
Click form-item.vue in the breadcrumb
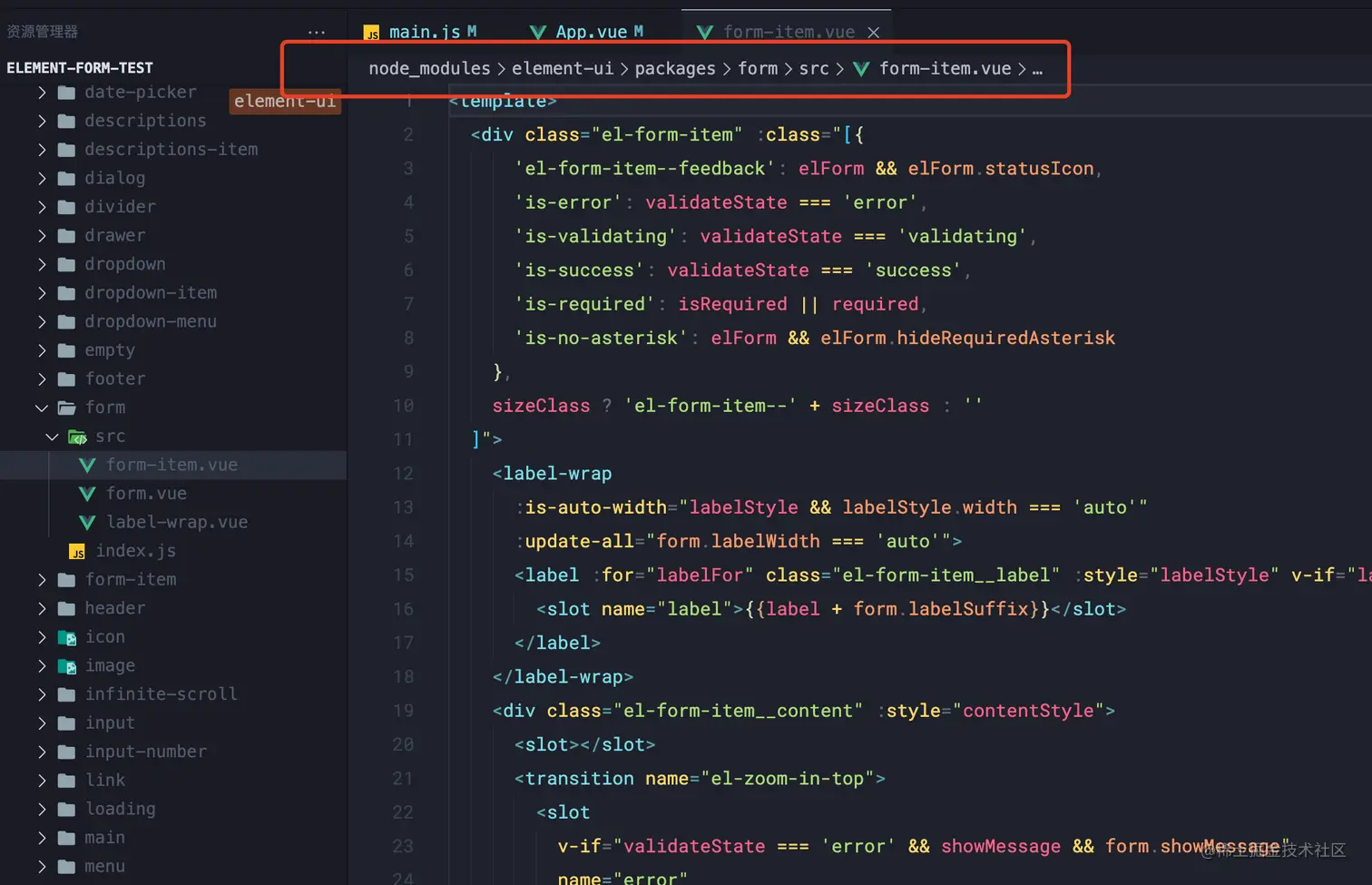click(945, 69)
